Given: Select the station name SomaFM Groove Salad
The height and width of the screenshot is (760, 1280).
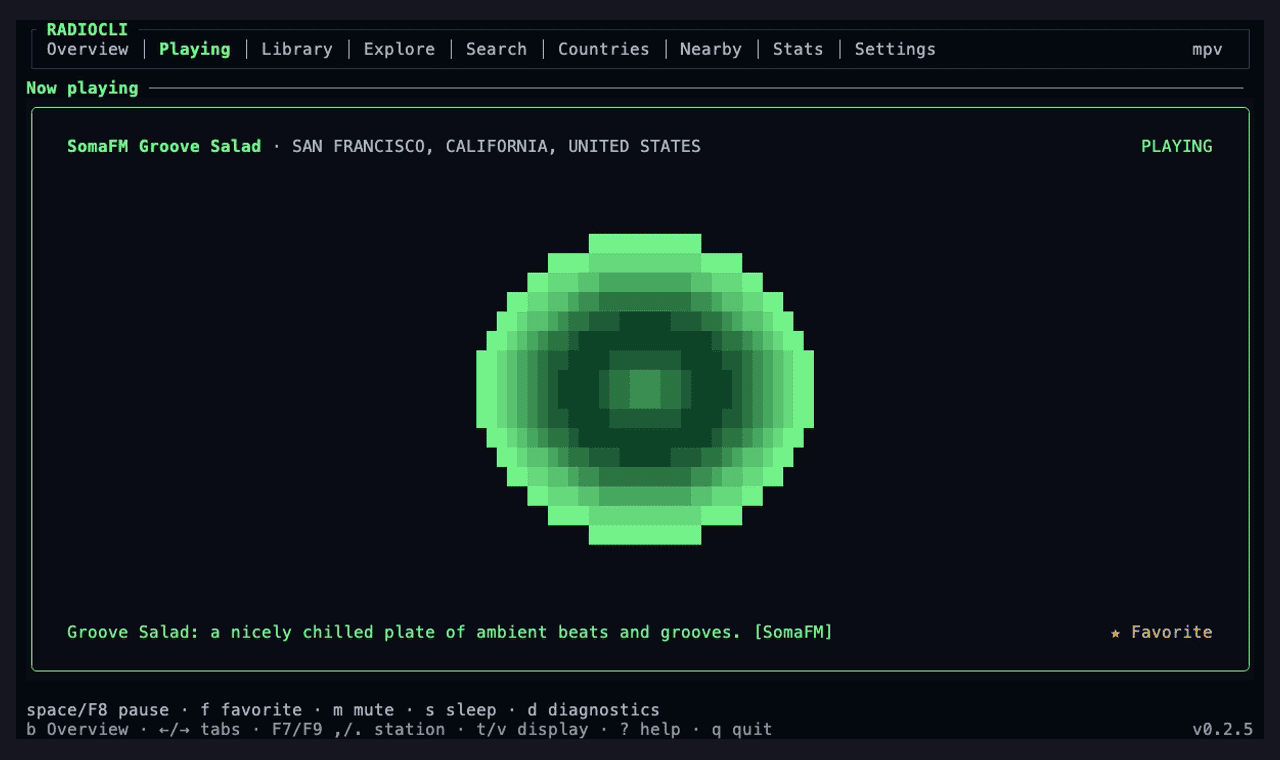Looking at the screenshot, I should [164, 146].
